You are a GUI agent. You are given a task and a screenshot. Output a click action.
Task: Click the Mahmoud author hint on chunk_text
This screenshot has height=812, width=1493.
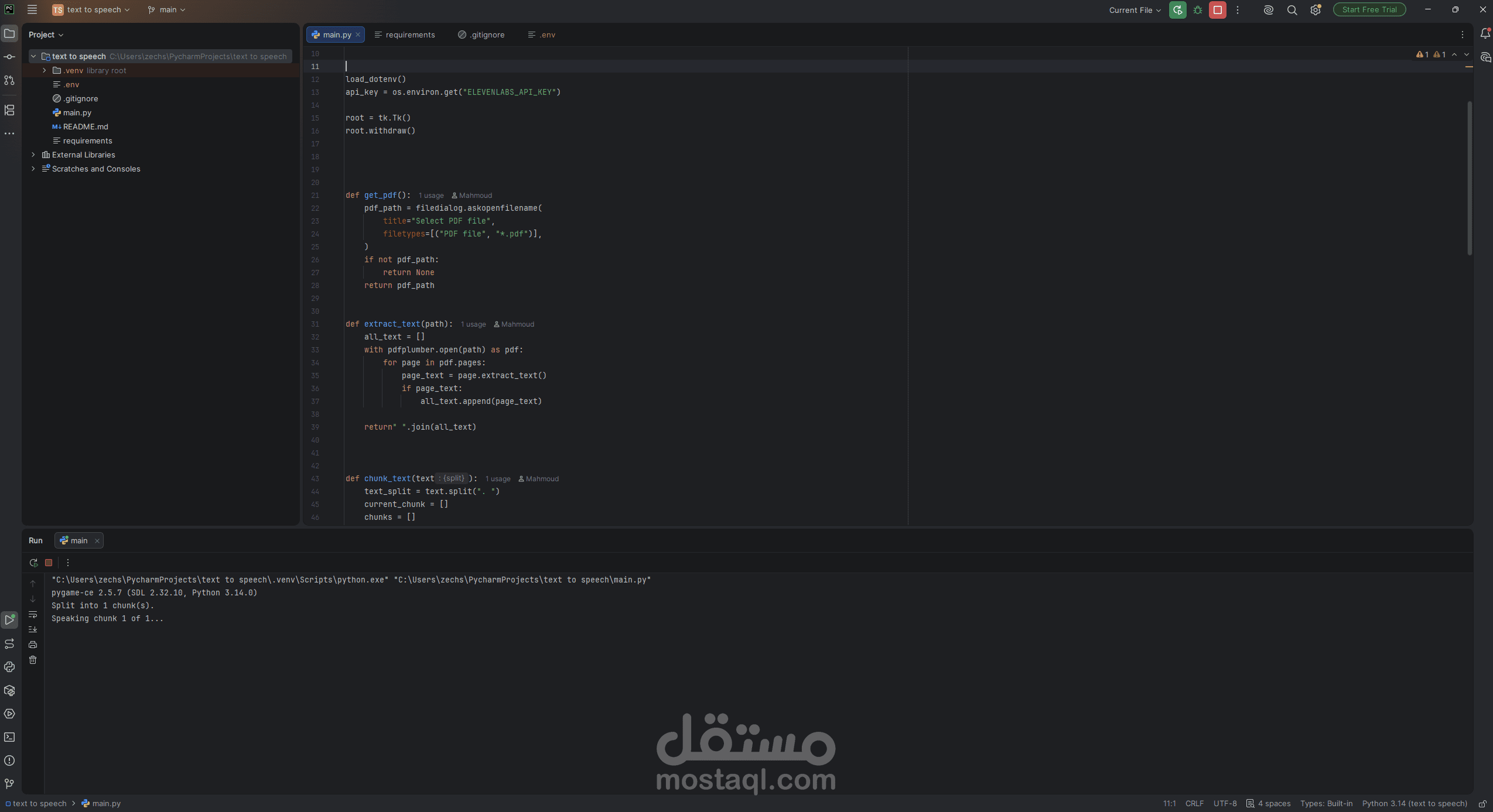(539, 479)
